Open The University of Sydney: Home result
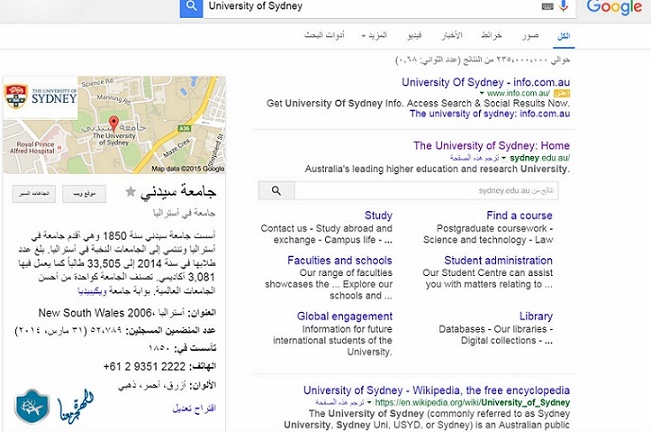The height and width of the screenshot is (432, 651). click(492, 146)
